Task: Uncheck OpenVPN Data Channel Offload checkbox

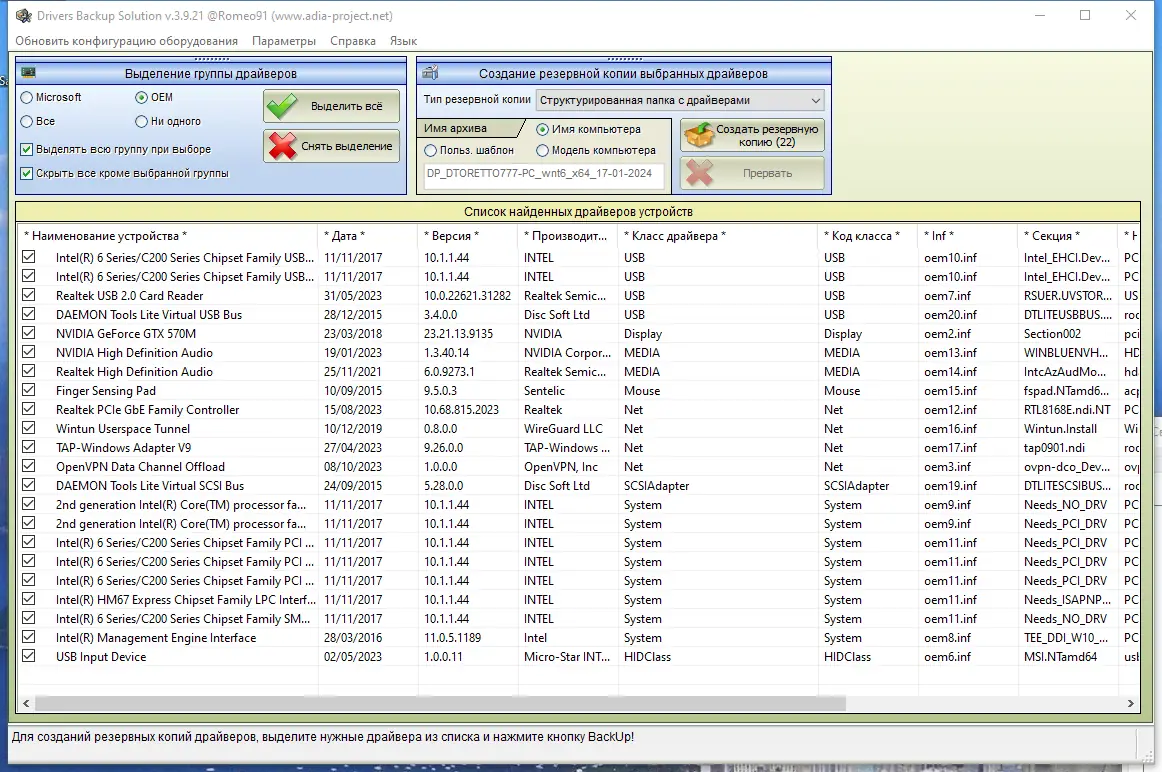Action: (x=29, y=466)
